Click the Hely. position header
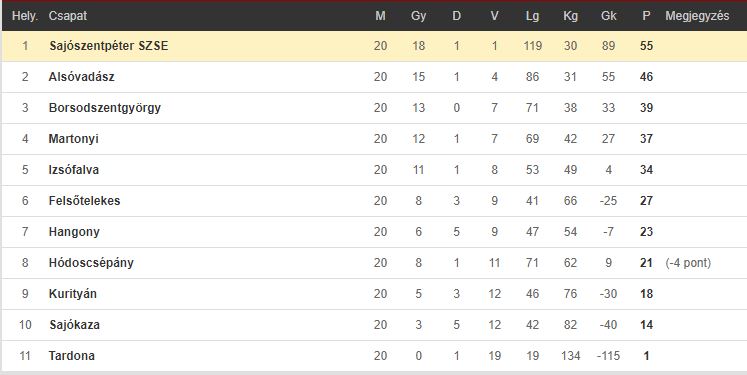 [x=24, y=16]
